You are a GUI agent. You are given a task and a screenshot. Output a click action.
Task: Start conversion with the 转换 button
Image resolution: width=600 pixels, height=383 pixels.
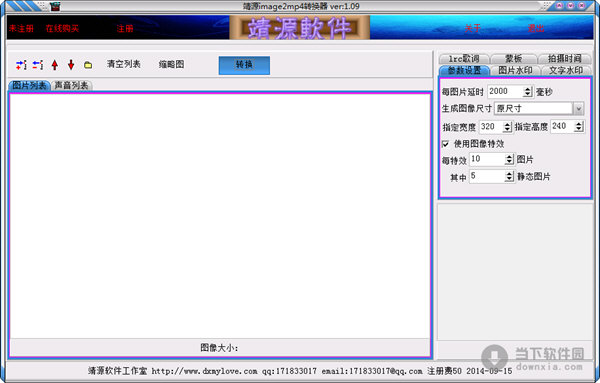tap(244, 65)
